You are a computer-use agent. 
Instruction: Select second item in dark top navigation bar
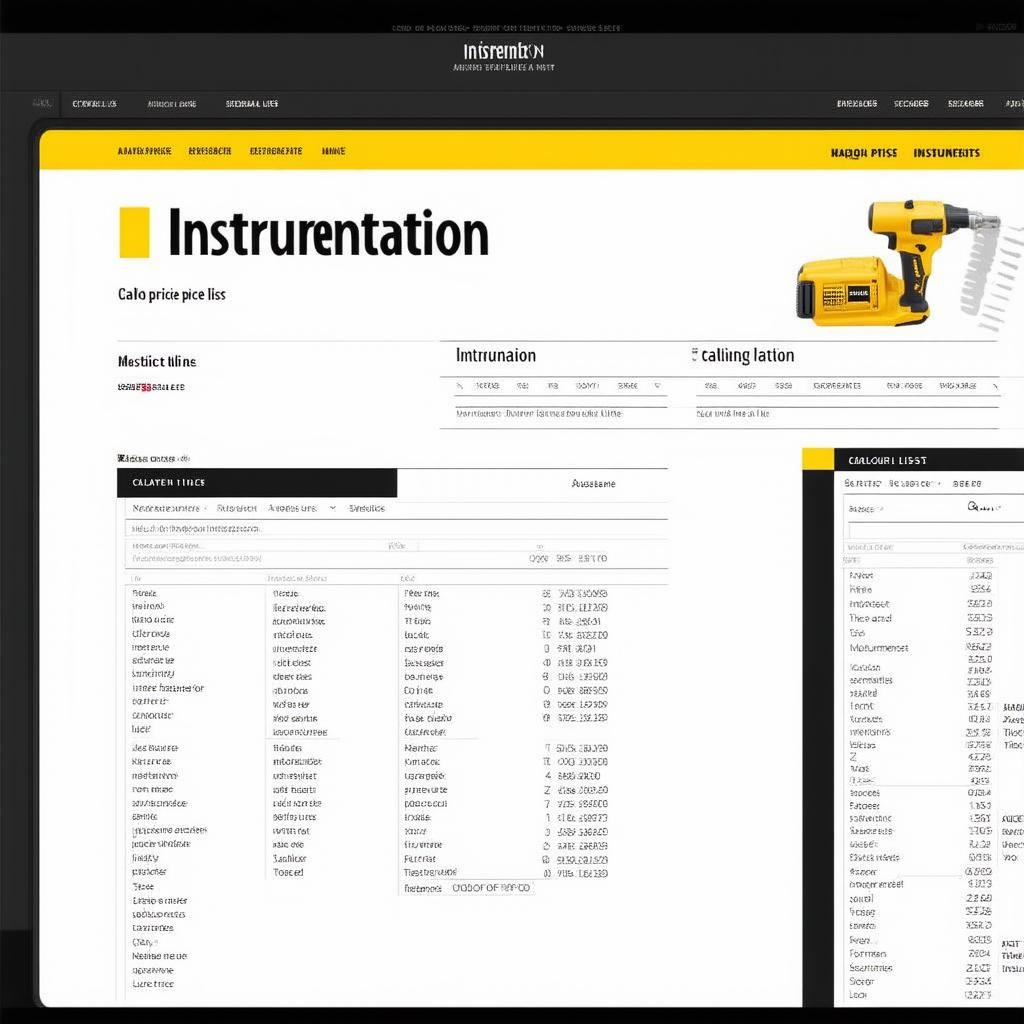pos(171,103)
